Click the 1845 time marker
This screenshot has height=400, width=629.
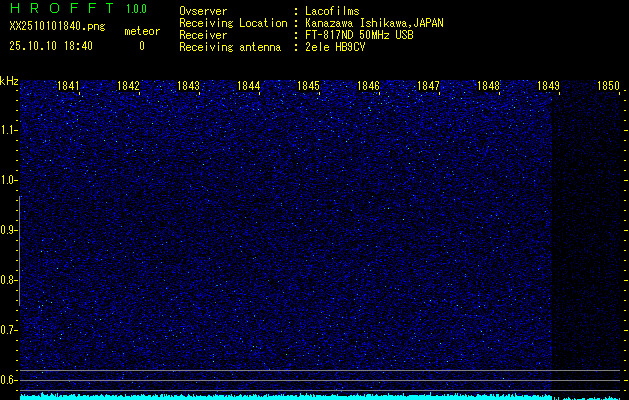308,86
